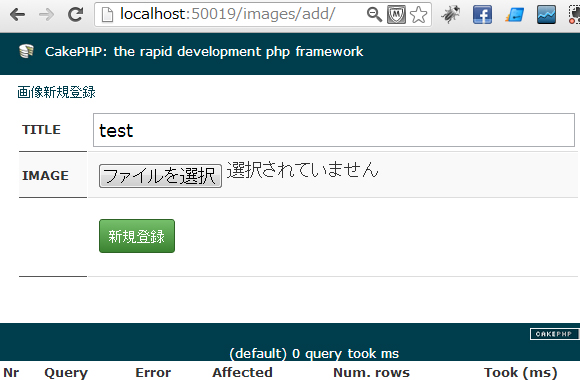Viewport: 580px width, 380px height.
Task: Open the zoom magnifier icon in address bar
Action: tap(374, 15)
